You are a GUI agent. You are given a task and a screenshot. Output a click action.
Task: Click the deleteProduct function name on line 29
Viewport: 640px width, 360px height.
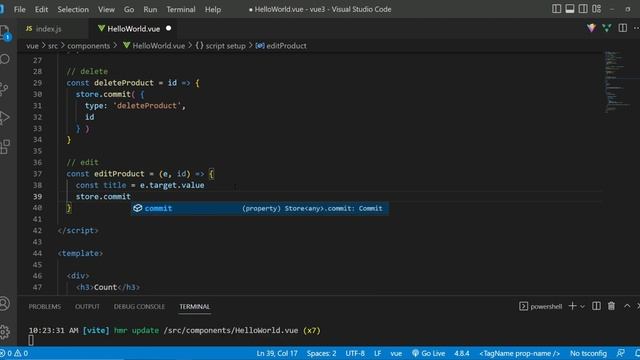tap(124, 83)
